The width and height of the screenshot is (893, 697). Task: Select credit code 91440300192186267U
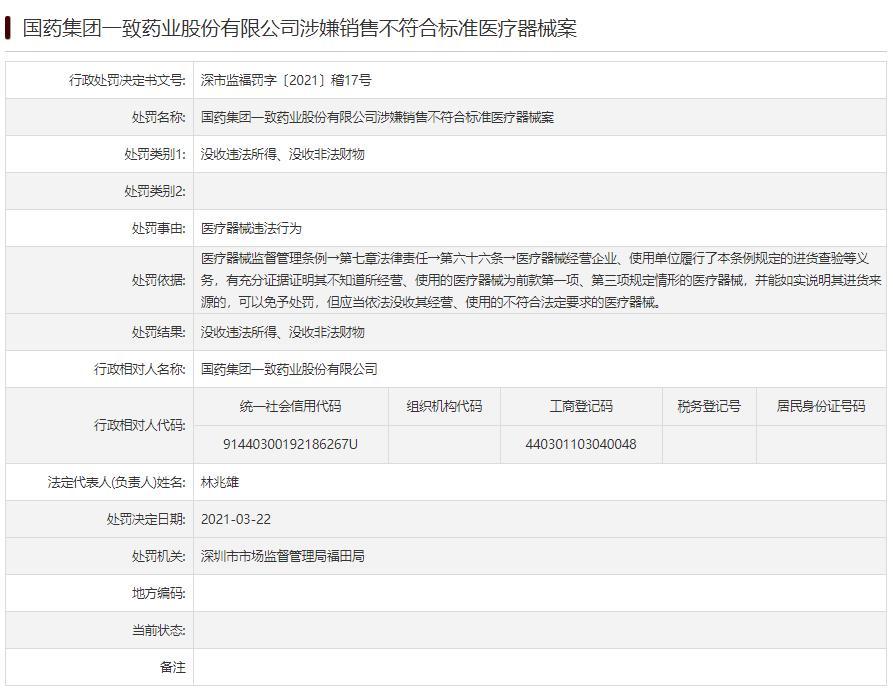click(290, 444)
